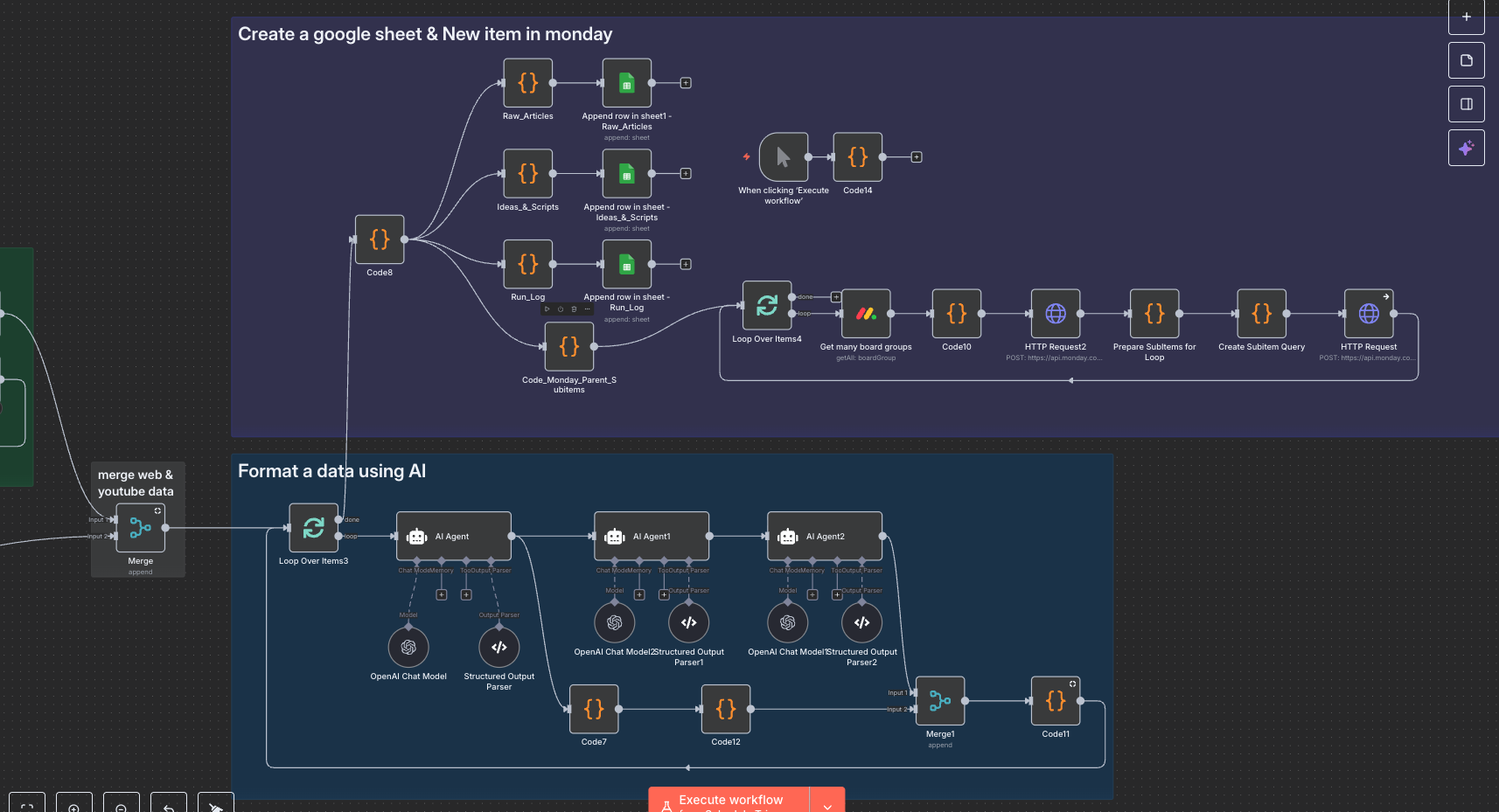Tidy up workflow with broom icon
The width and height of the screenshot is (1499, 812).
coord(216,803)
